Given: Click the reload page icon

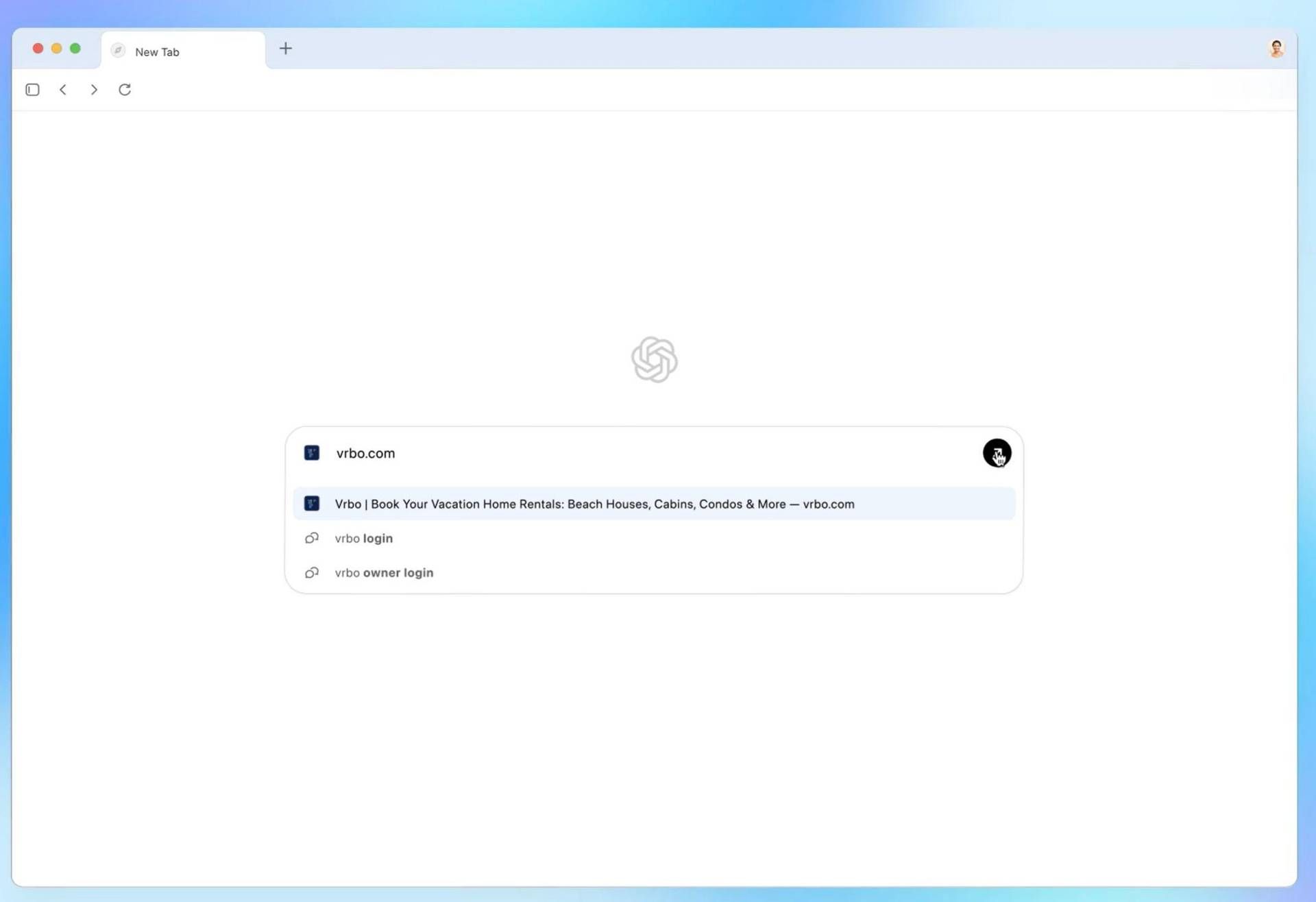Looking at the screenshot, I should pos(125,89).
